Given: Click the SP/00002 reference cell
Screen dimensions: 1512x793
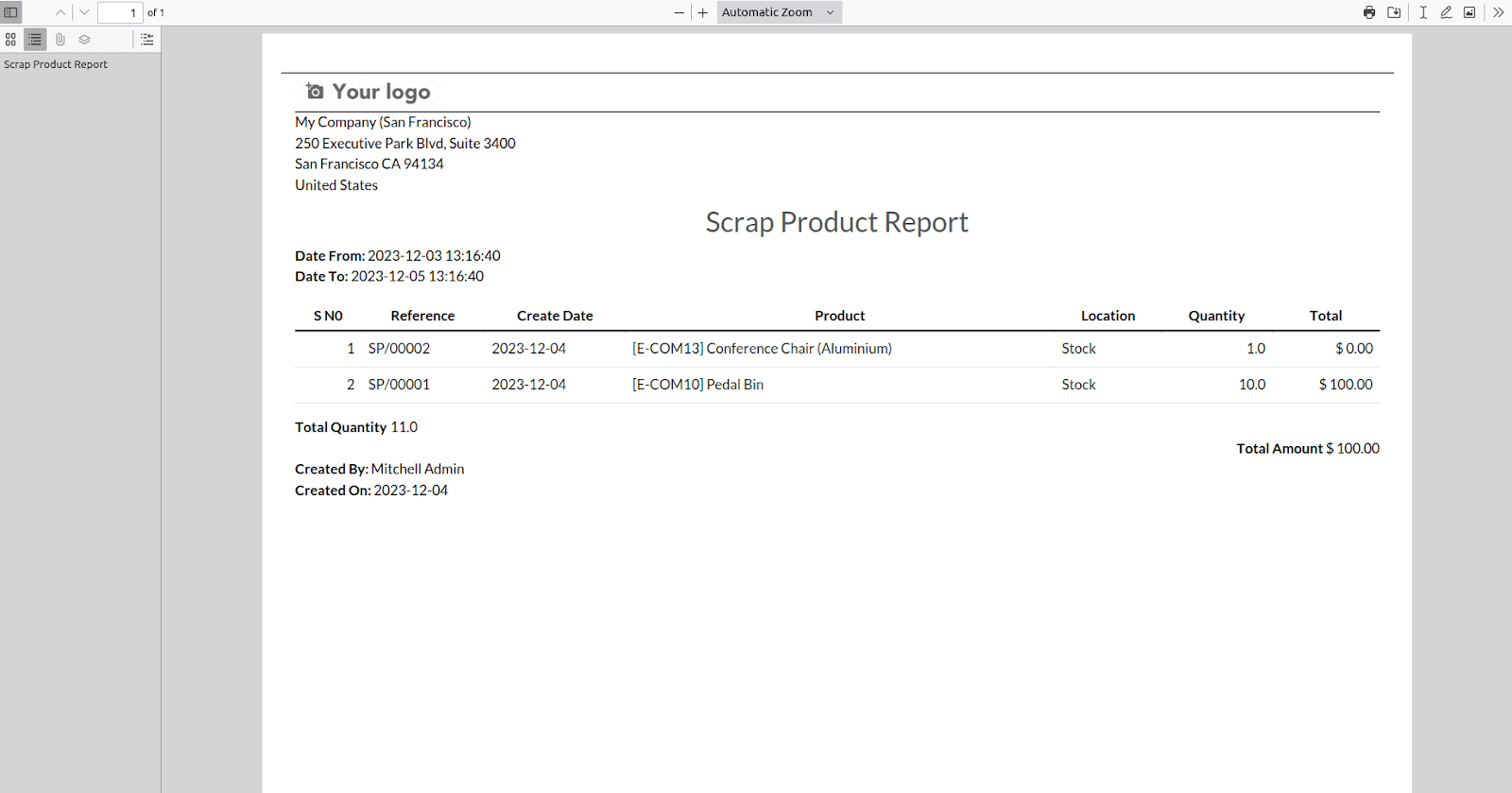Looking at the screenshot, I should [x=399, y=349].
